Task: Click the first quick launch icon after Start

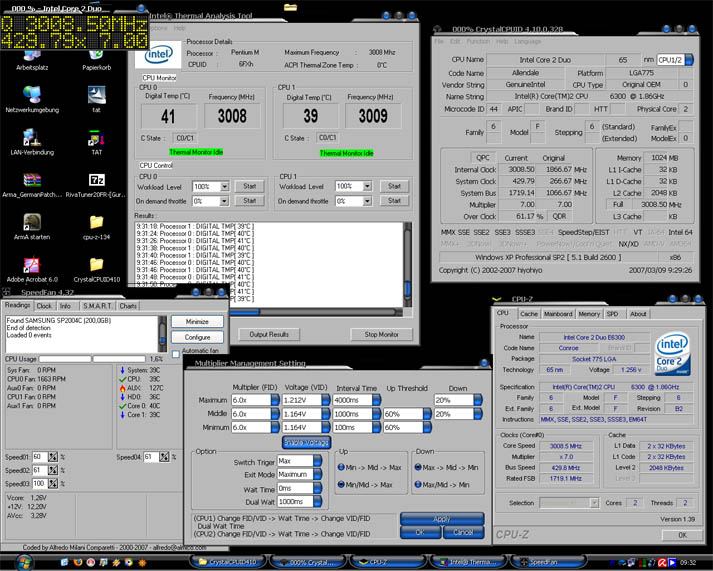Action: pos(64,562)
